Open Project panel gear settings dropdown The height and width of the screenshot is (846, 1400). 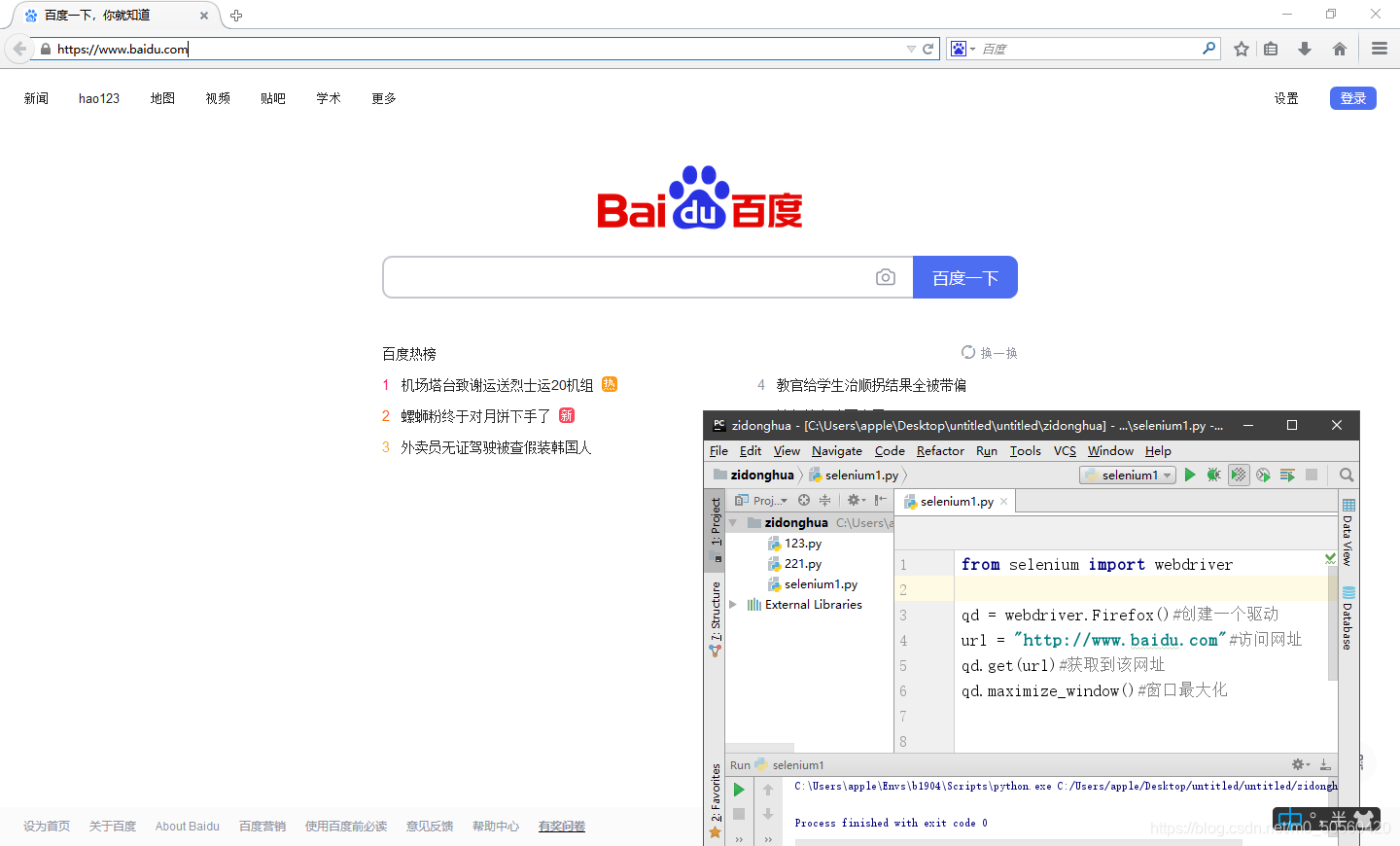click(856, 500)
